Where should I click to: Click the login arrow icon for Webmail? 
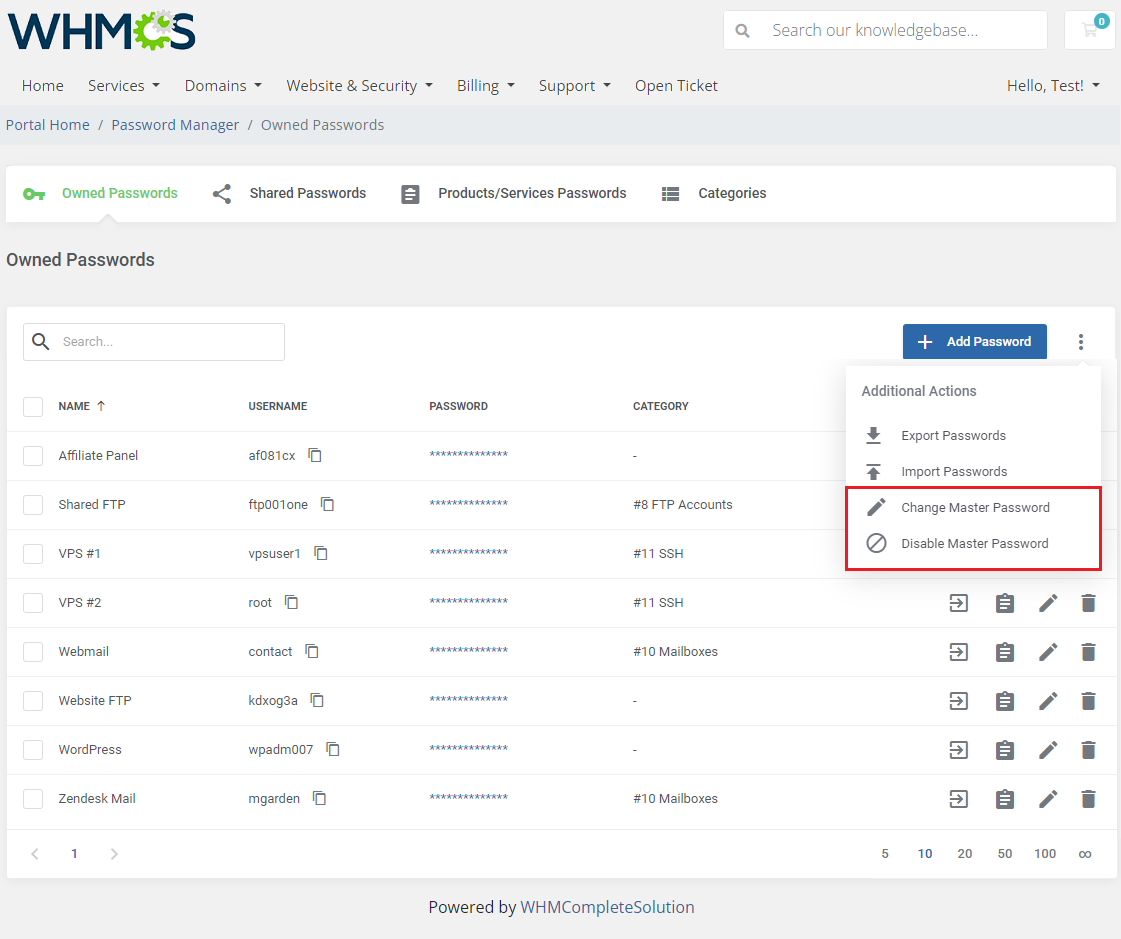(x=959, y=652)
